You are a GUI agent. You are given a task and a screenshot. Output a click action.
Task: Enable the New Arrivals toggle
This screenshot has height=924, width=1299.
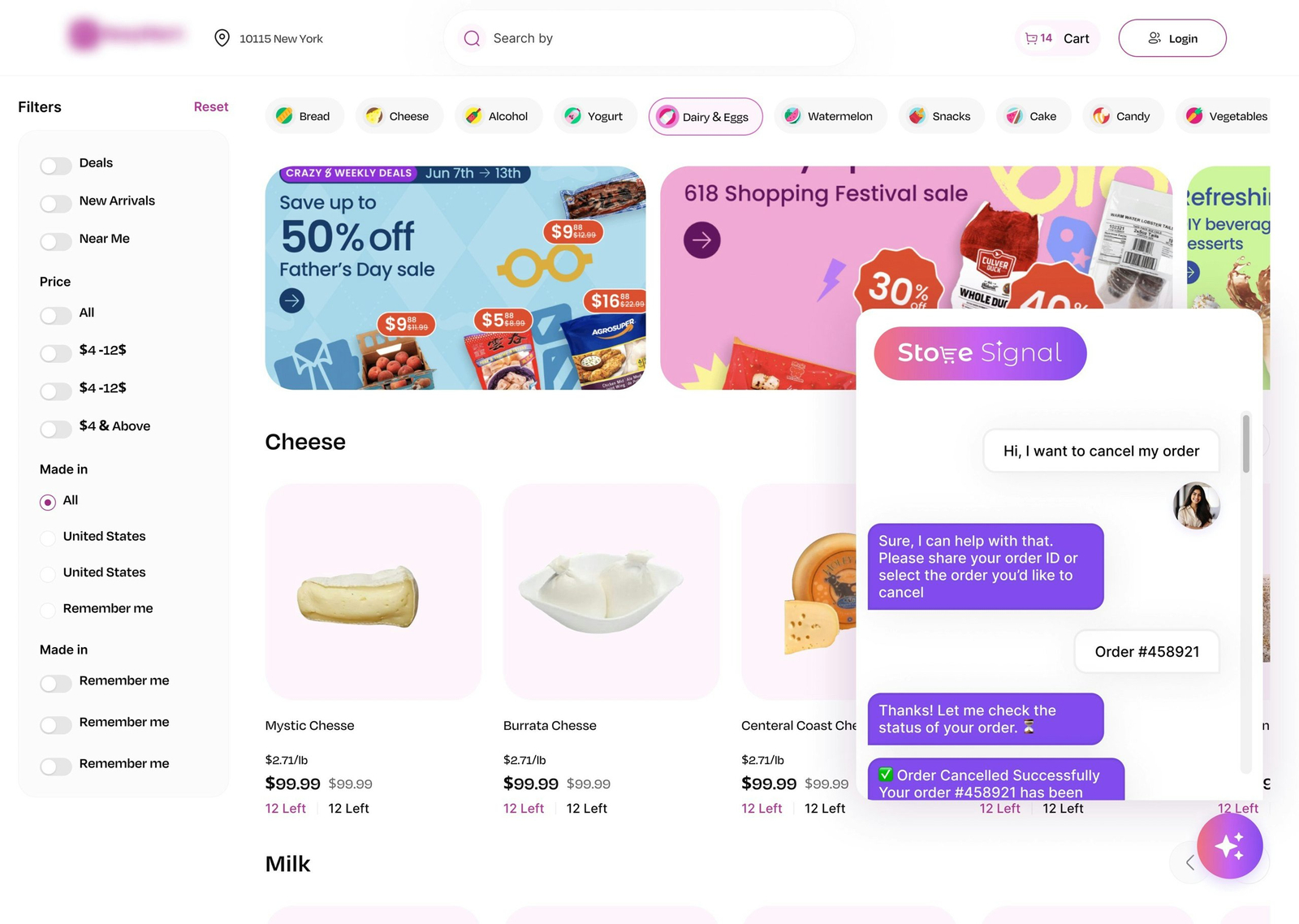coord(56,203)
